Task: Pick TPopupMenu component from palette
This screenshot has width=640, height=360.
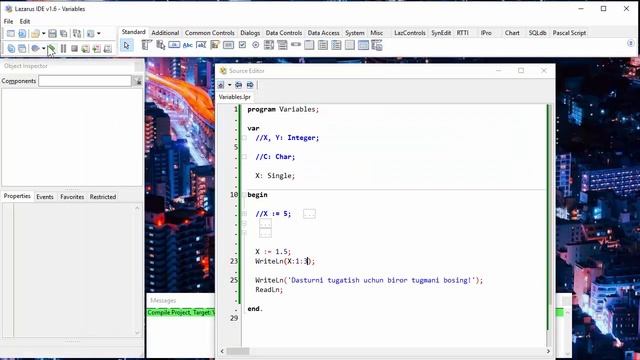Action: pyautogui.click(x=160, y=45)
